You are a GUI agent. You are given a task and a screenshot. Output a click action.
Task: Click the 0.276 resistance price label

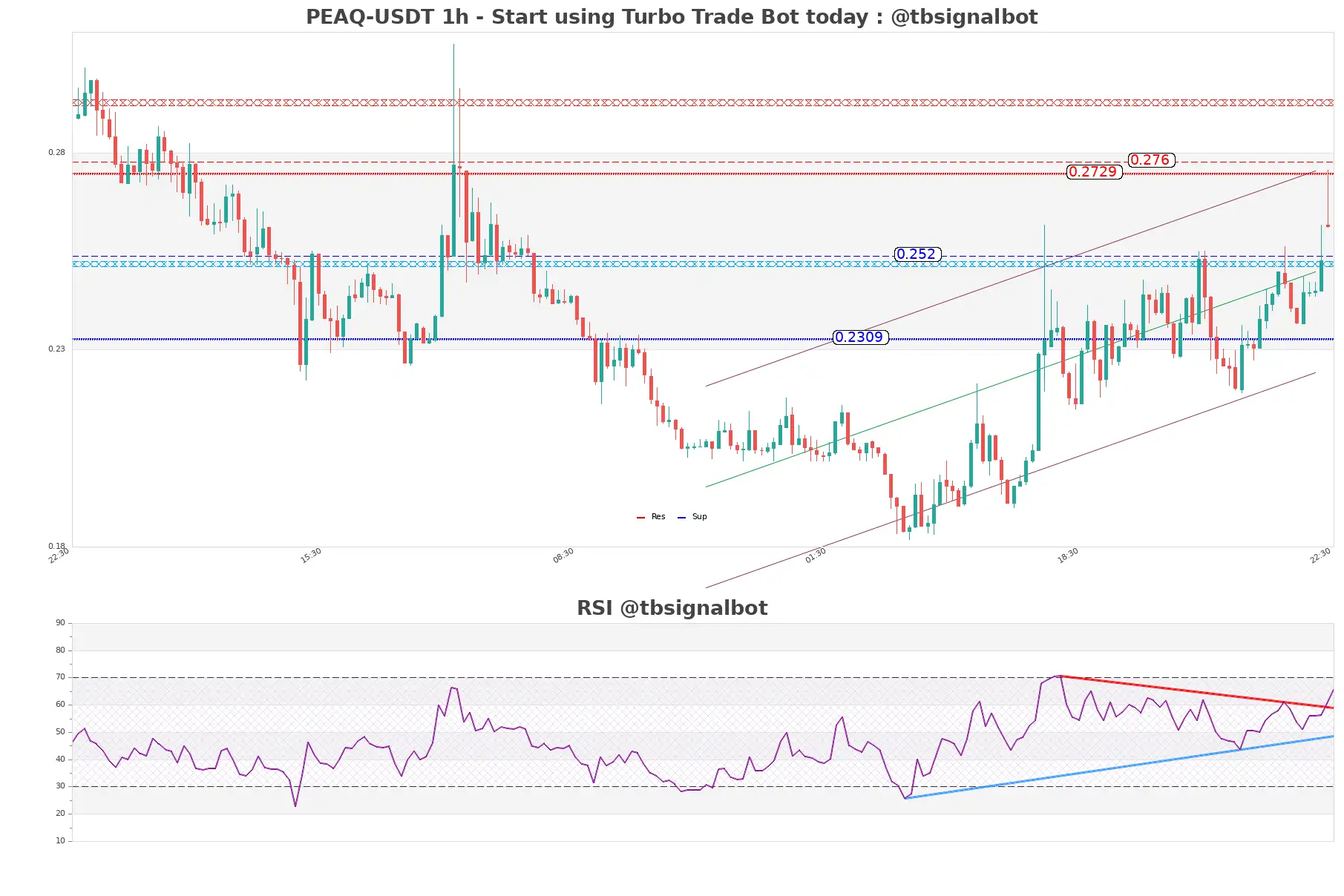(1151, 160)
